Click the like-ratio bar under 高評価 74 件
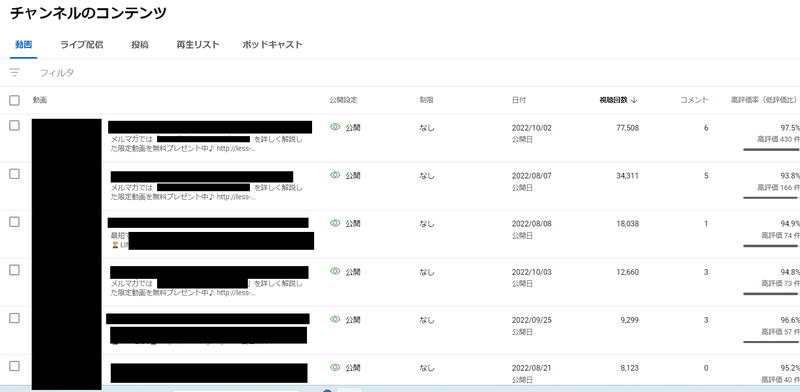This screenshot has width=800, height=392. pyautogui.click(x=771, y=246)
